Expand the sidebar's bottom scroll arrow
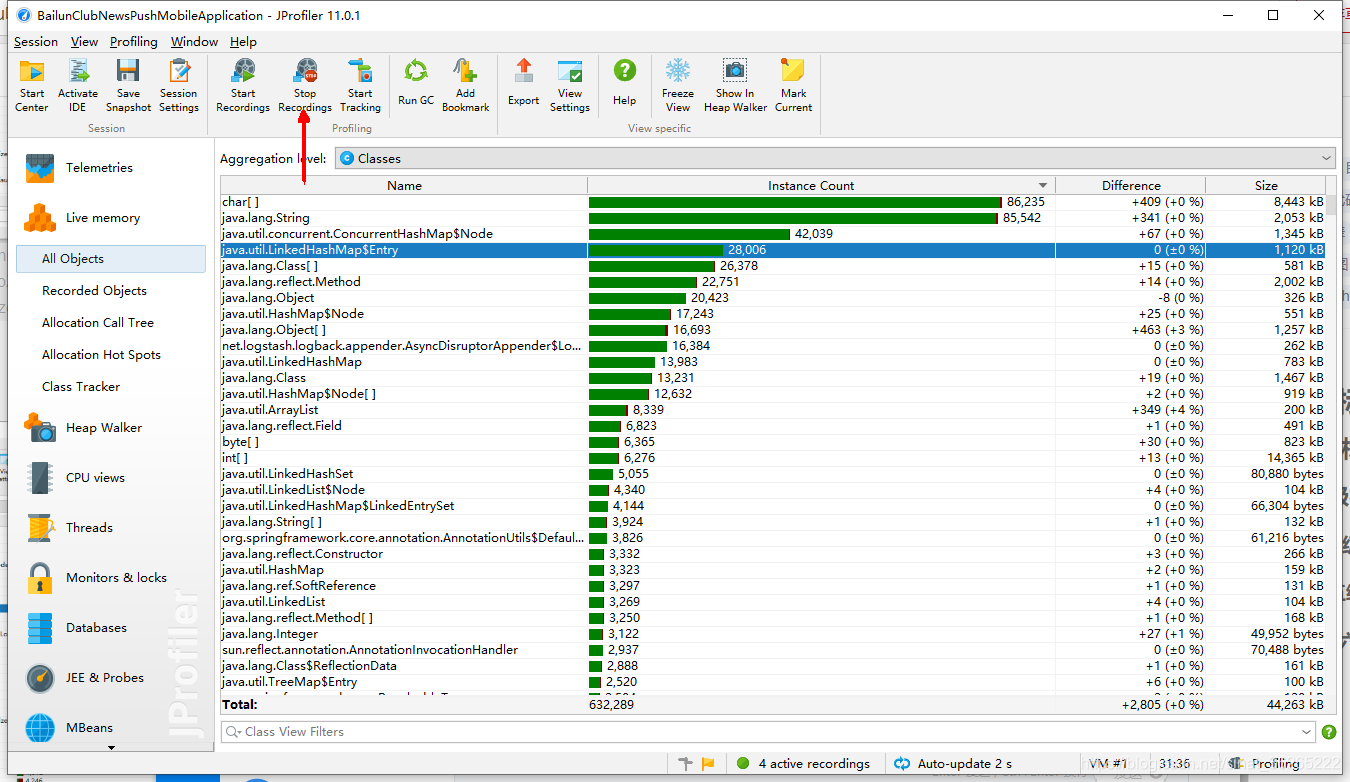This screenshot has width=1350, height=782. click(111, 747)
